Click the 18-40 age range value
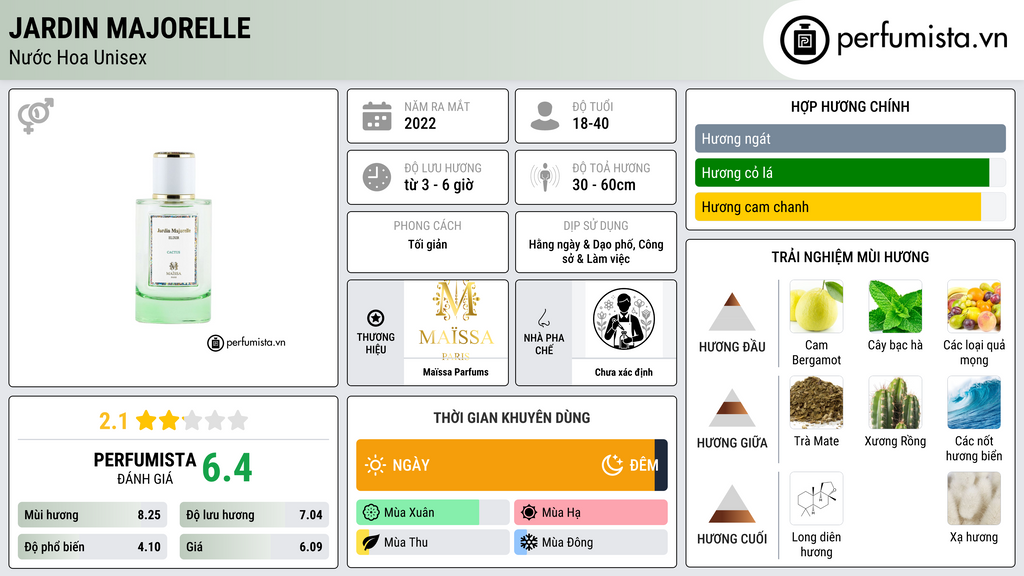Image resolution: width=1024 pixels, height=576 pixels. 591,123
